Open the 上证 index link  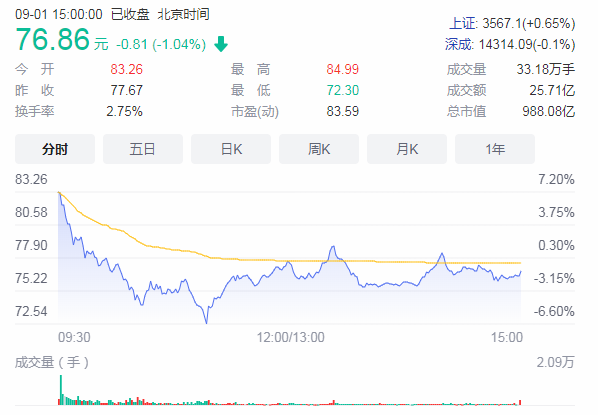(x=462, y=23)
